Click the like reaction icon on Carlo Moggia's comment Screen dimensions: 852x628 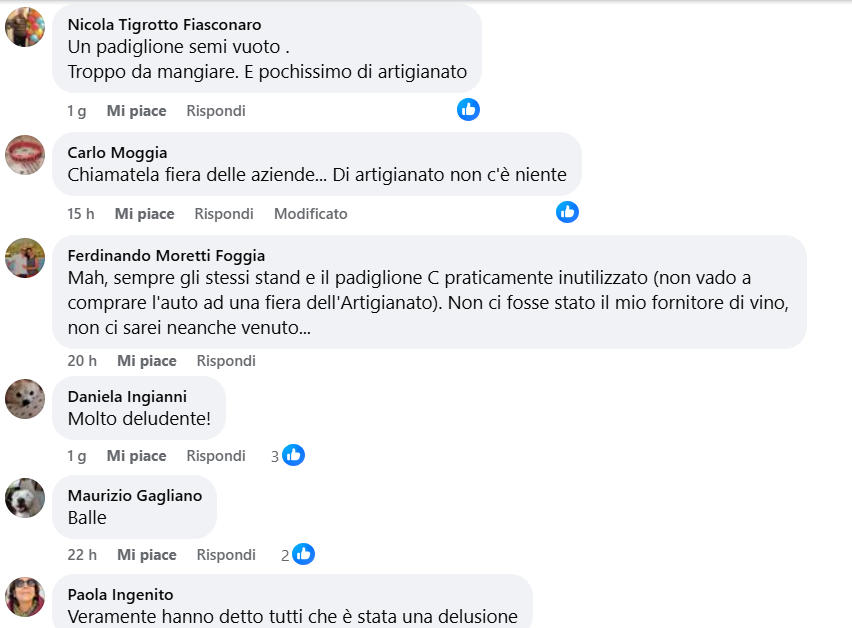coord(567,212)
